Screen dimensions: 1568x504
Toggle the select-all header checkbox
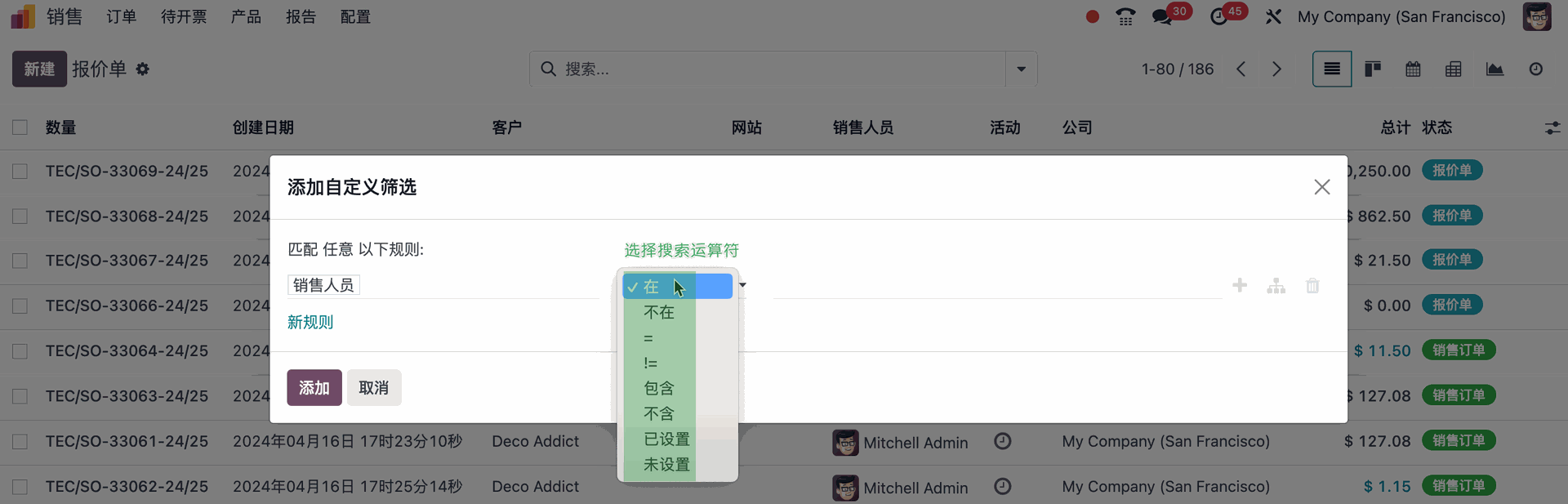point(20,127)
